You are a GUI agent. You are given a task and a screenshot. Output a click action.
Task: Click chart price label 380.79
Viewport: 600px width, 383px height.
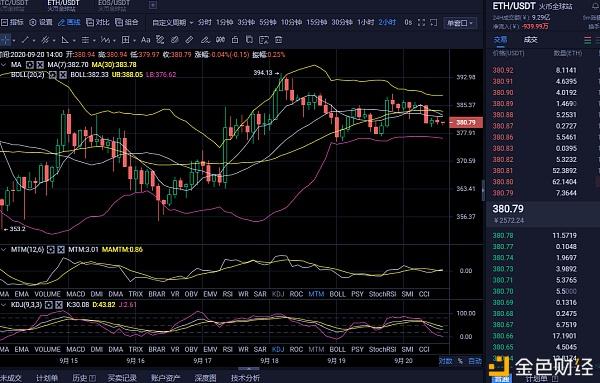(x=466, y=122)
